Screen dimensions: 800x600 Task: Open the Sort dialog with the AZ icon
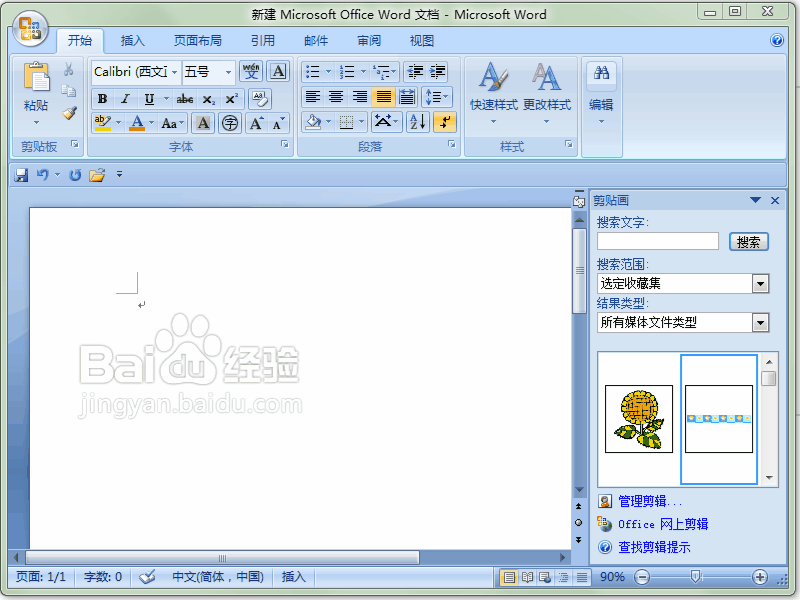click(416, 122)
